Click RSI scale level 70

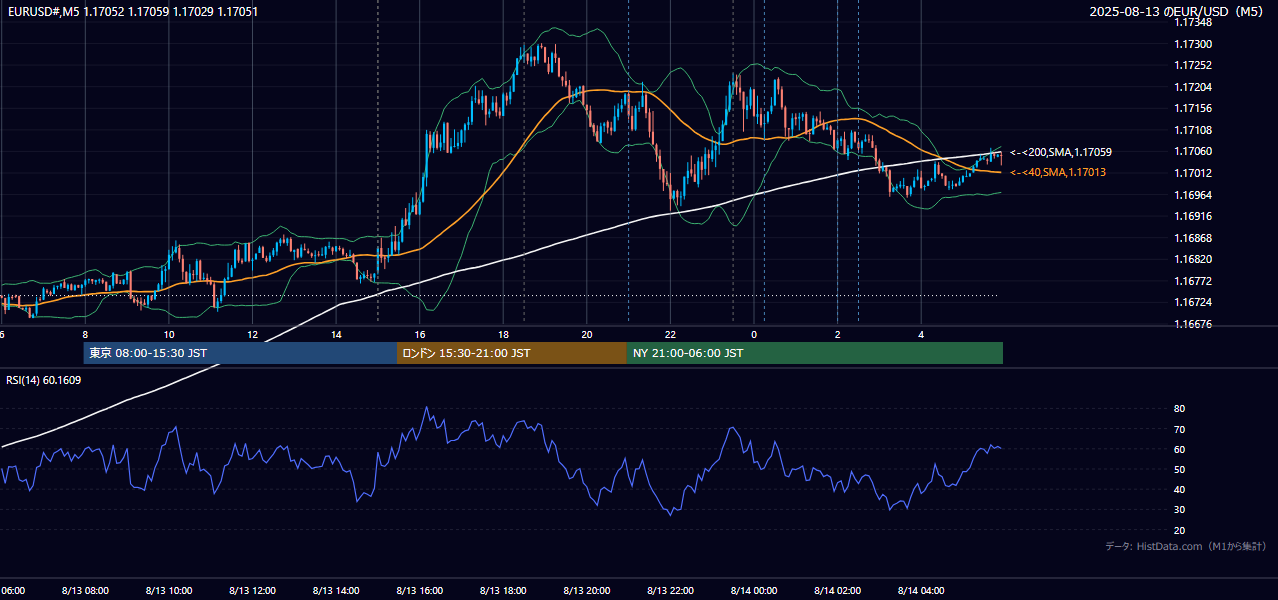tap(1179, 429)
